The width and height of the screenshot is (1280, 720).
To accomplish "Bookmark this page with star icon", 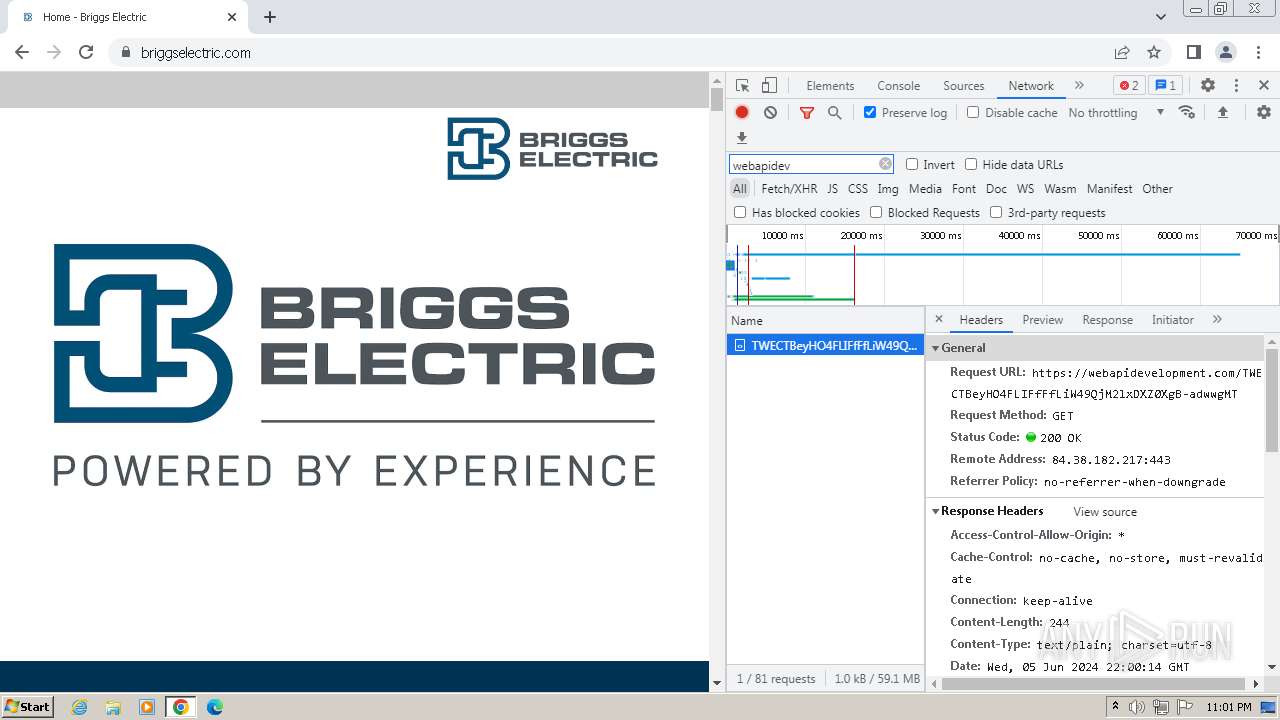I will pyautogui.click(x=1154, y=53).
